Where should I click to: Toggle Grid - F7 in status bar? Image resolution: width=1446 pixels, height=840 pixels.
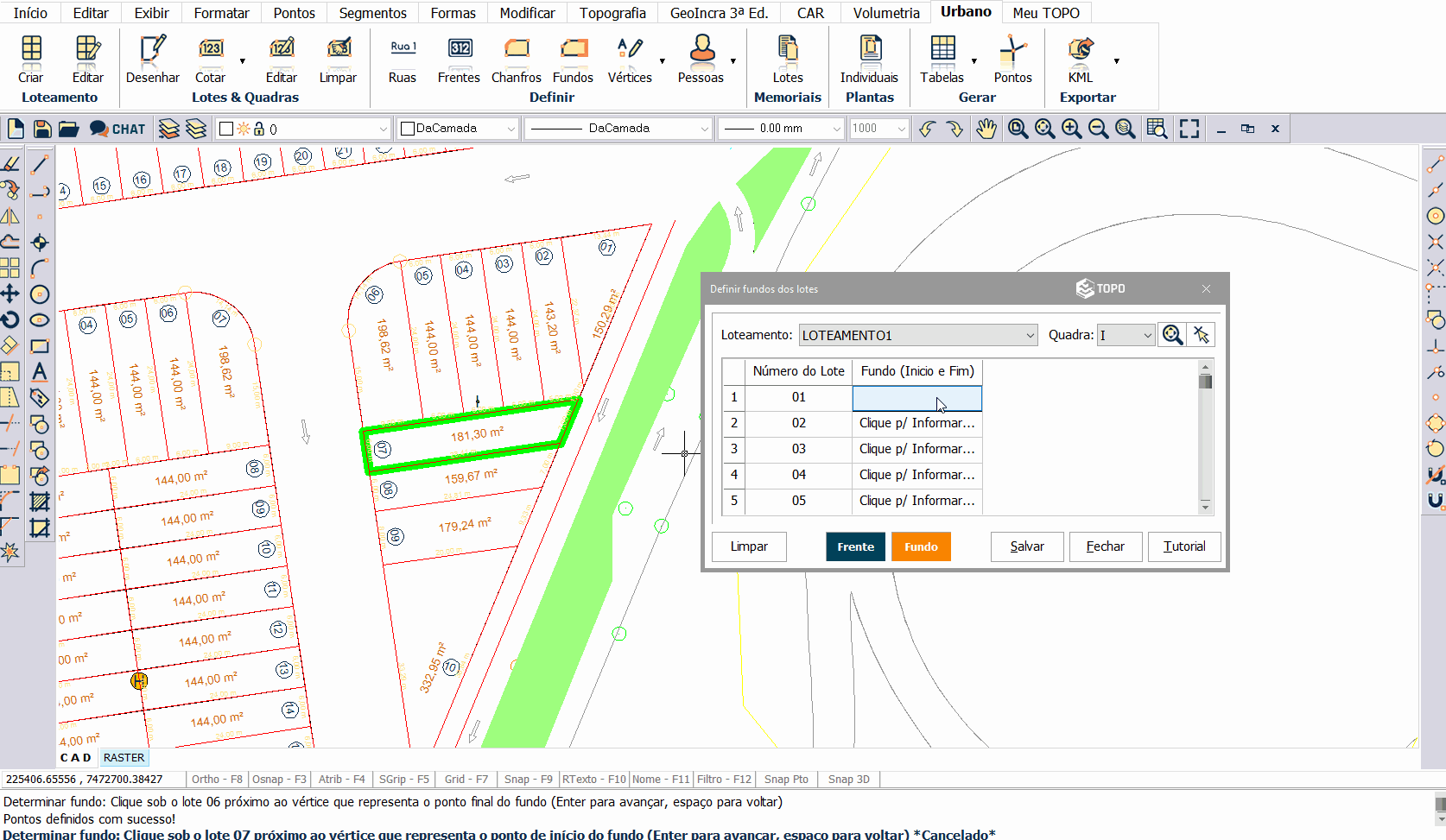point(466,779)
